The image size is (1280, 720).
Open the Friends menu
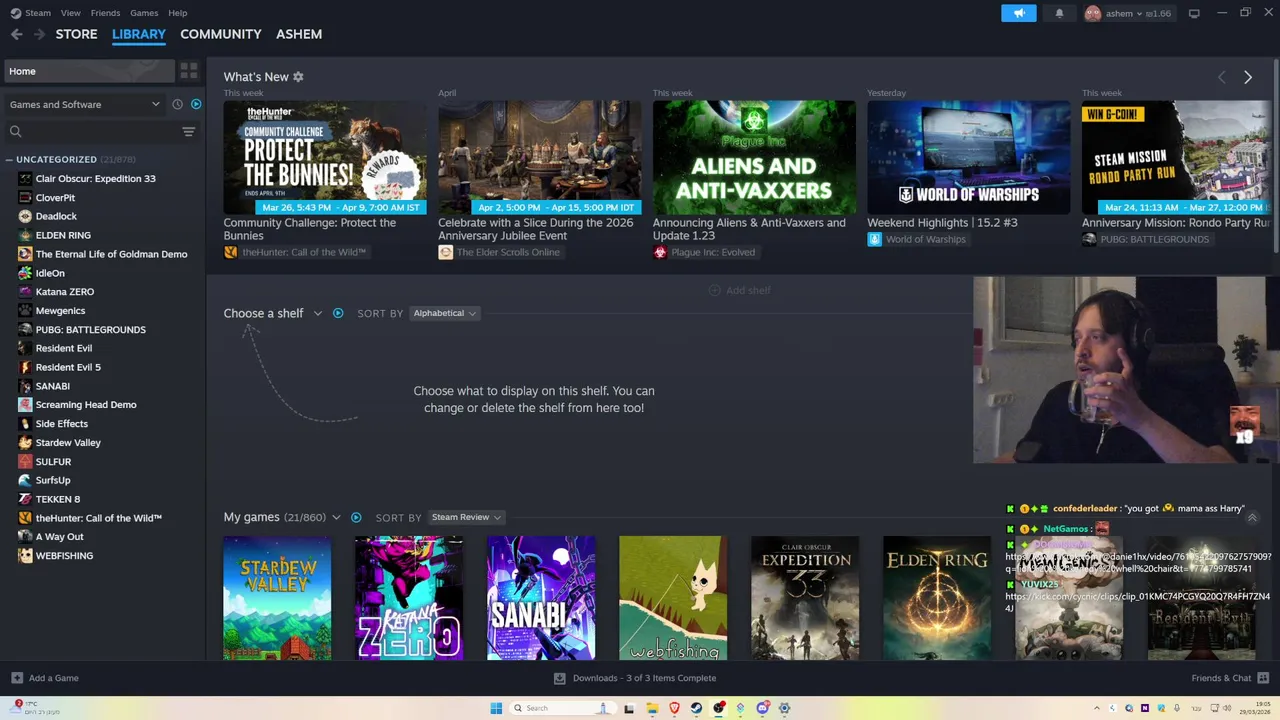tap(105, 13)
